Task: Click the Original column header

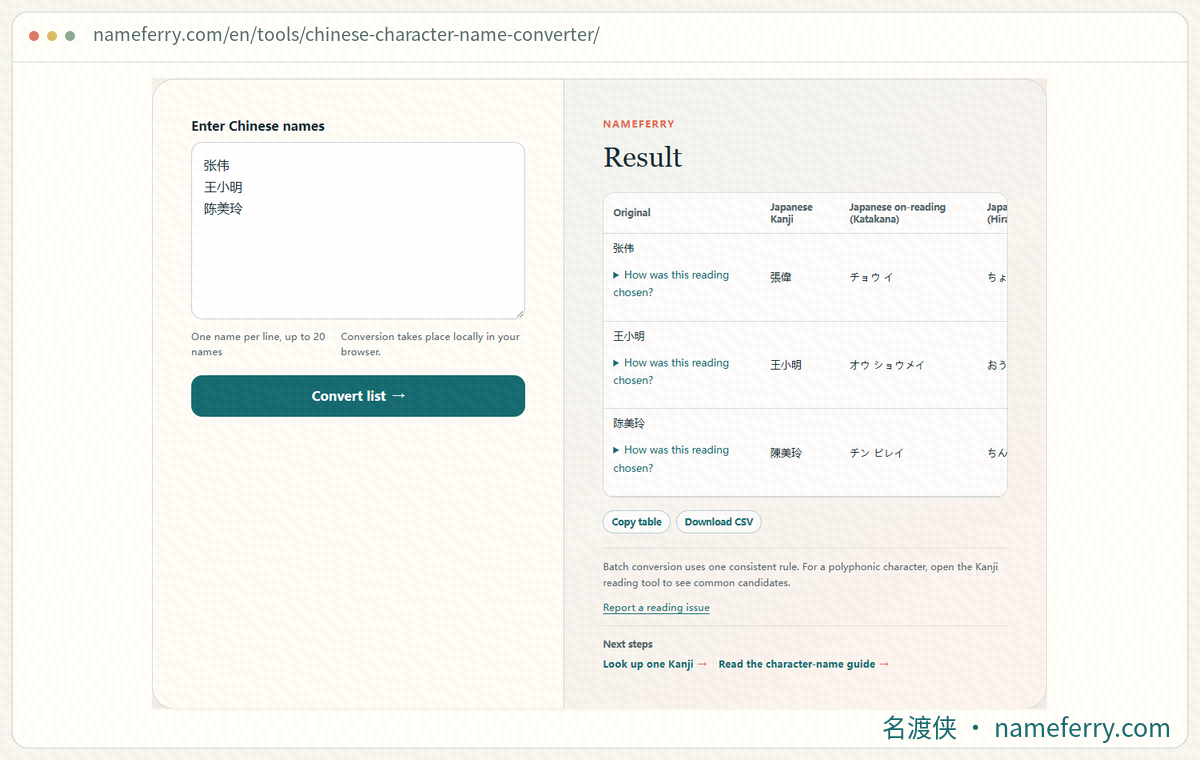Action: tap(632, 213)
